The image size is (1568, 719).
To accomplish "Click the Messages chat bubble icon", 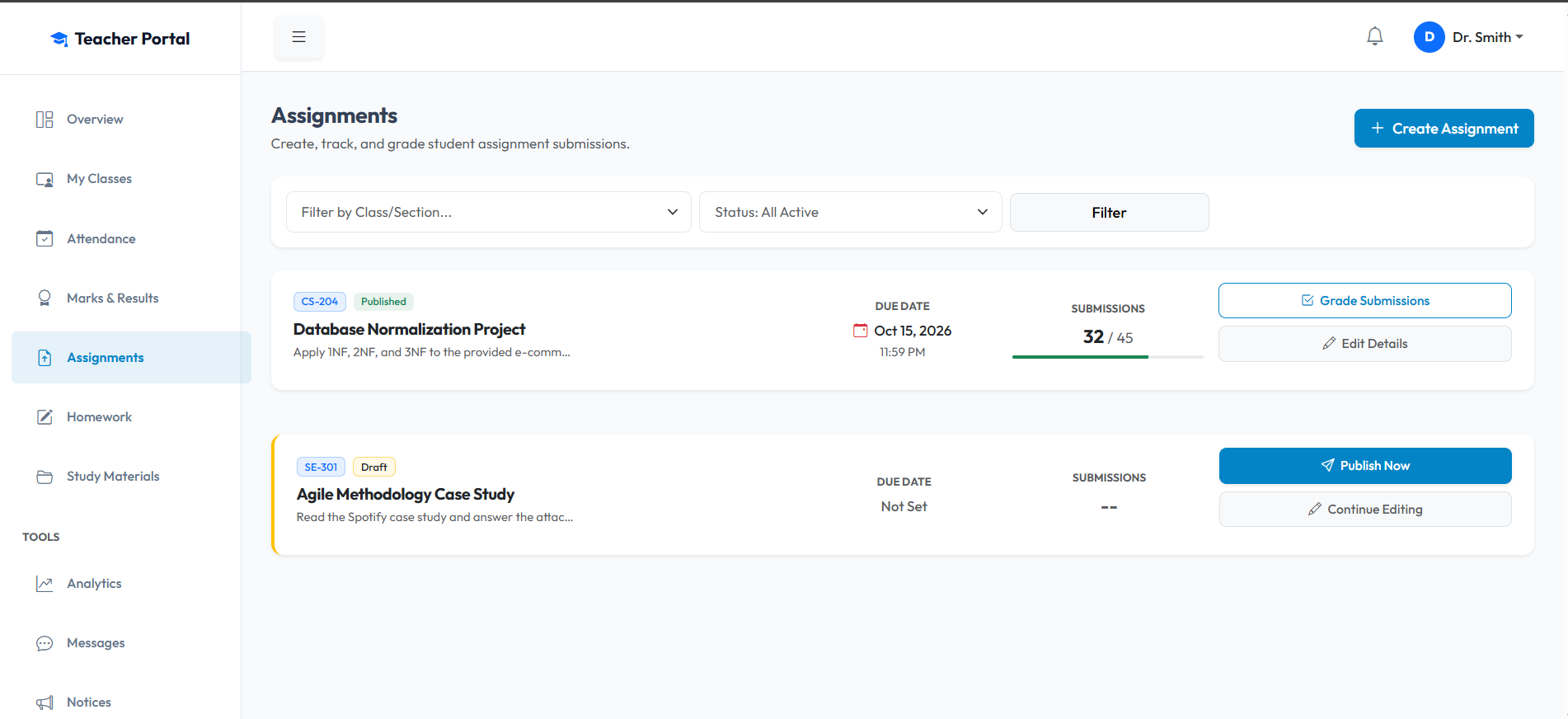I will 45,643.
